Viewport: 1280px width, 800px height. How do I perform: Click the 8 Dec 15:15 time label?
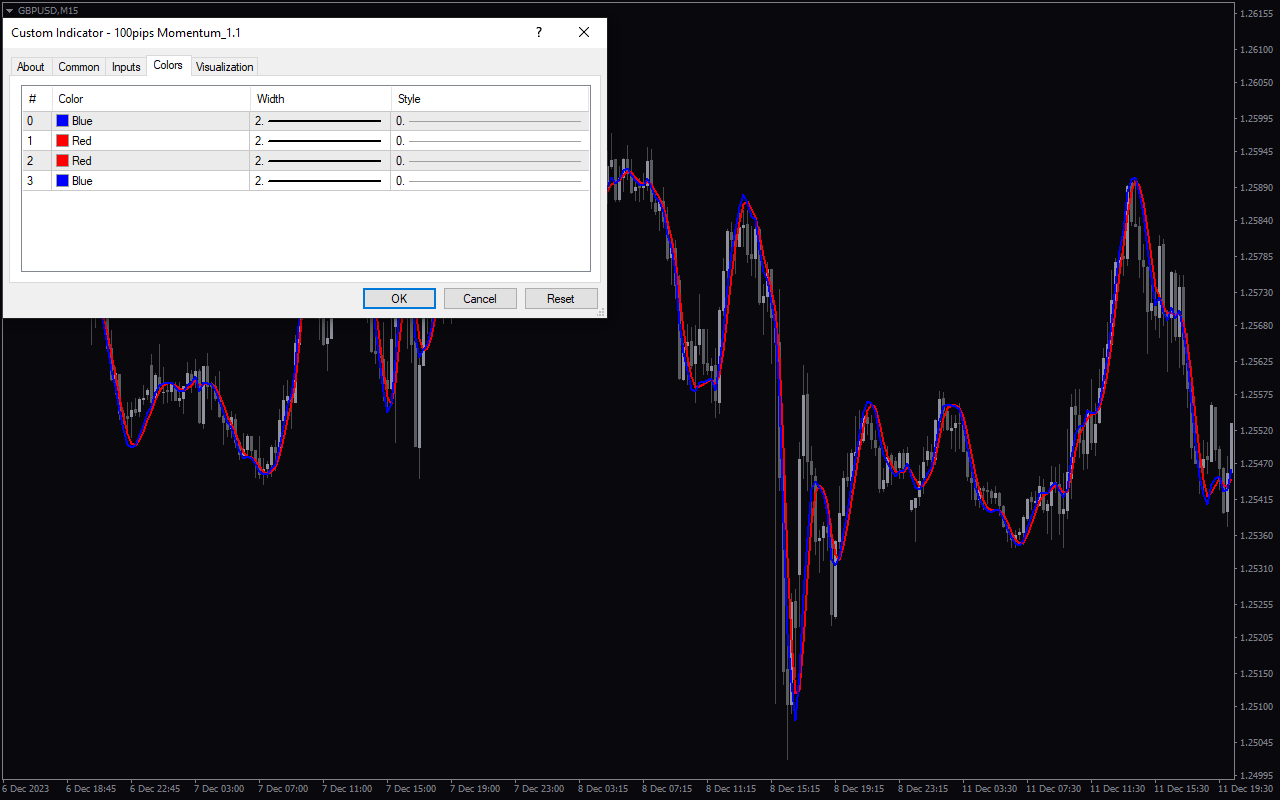793,788
